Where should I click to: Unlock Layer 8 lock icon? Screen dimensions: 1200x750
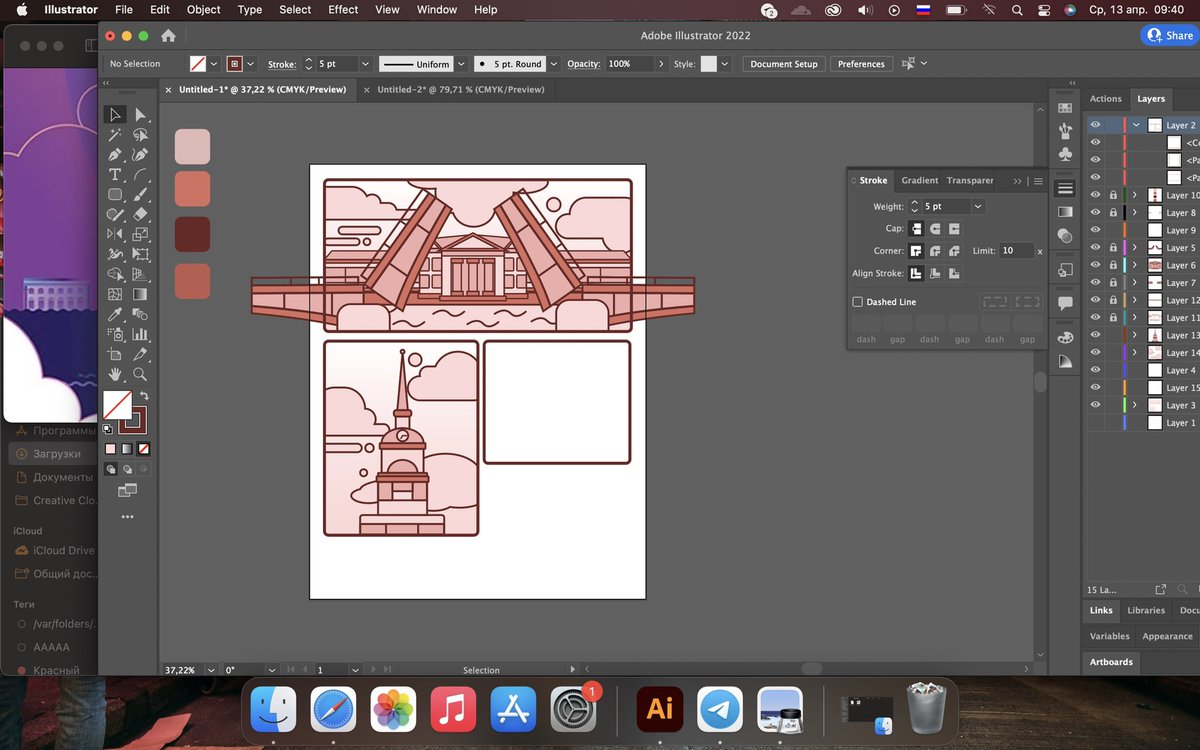pos(1113,213)
